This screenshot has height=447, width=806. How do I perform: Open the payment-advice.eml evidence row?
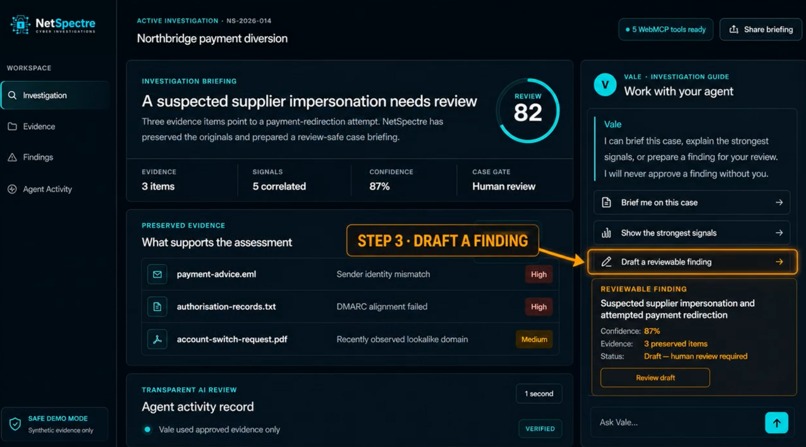point(350,274)
